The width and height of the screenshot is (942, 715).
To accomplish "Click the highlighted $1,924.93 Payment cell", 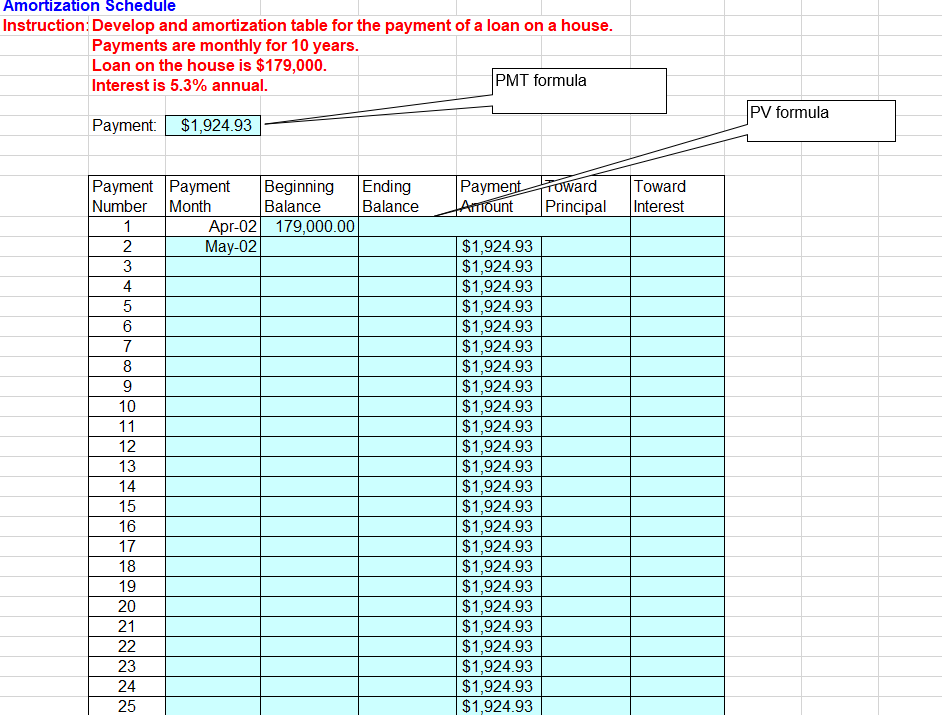I will (213, 125).
